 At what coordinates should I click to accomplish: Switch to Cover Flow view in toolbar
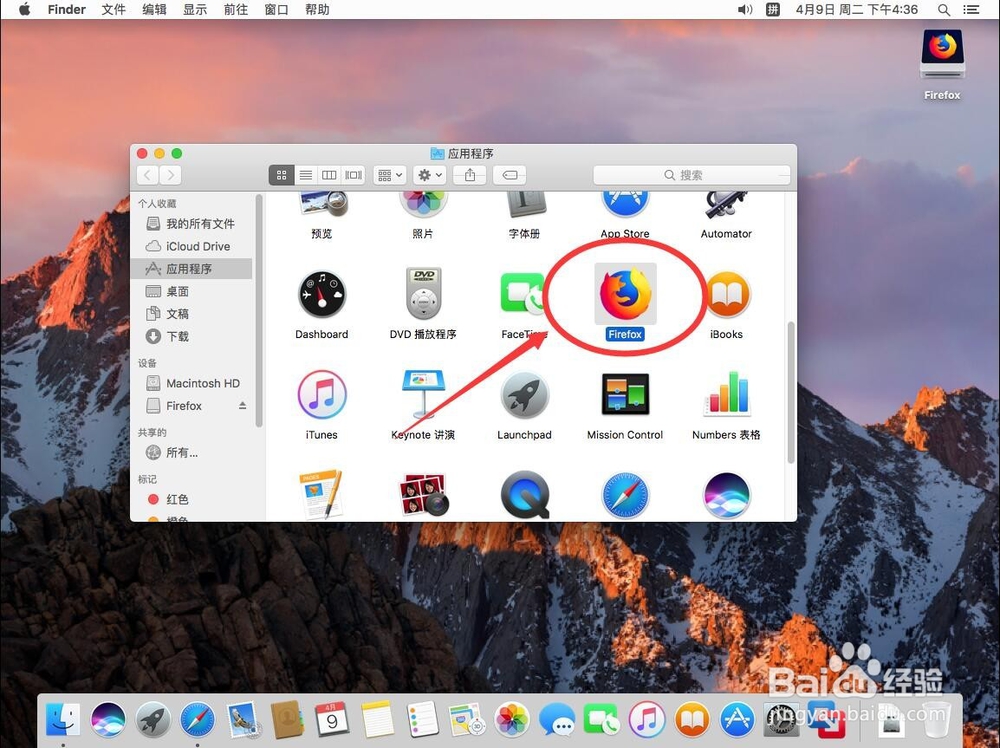click(x=353, y=175)
